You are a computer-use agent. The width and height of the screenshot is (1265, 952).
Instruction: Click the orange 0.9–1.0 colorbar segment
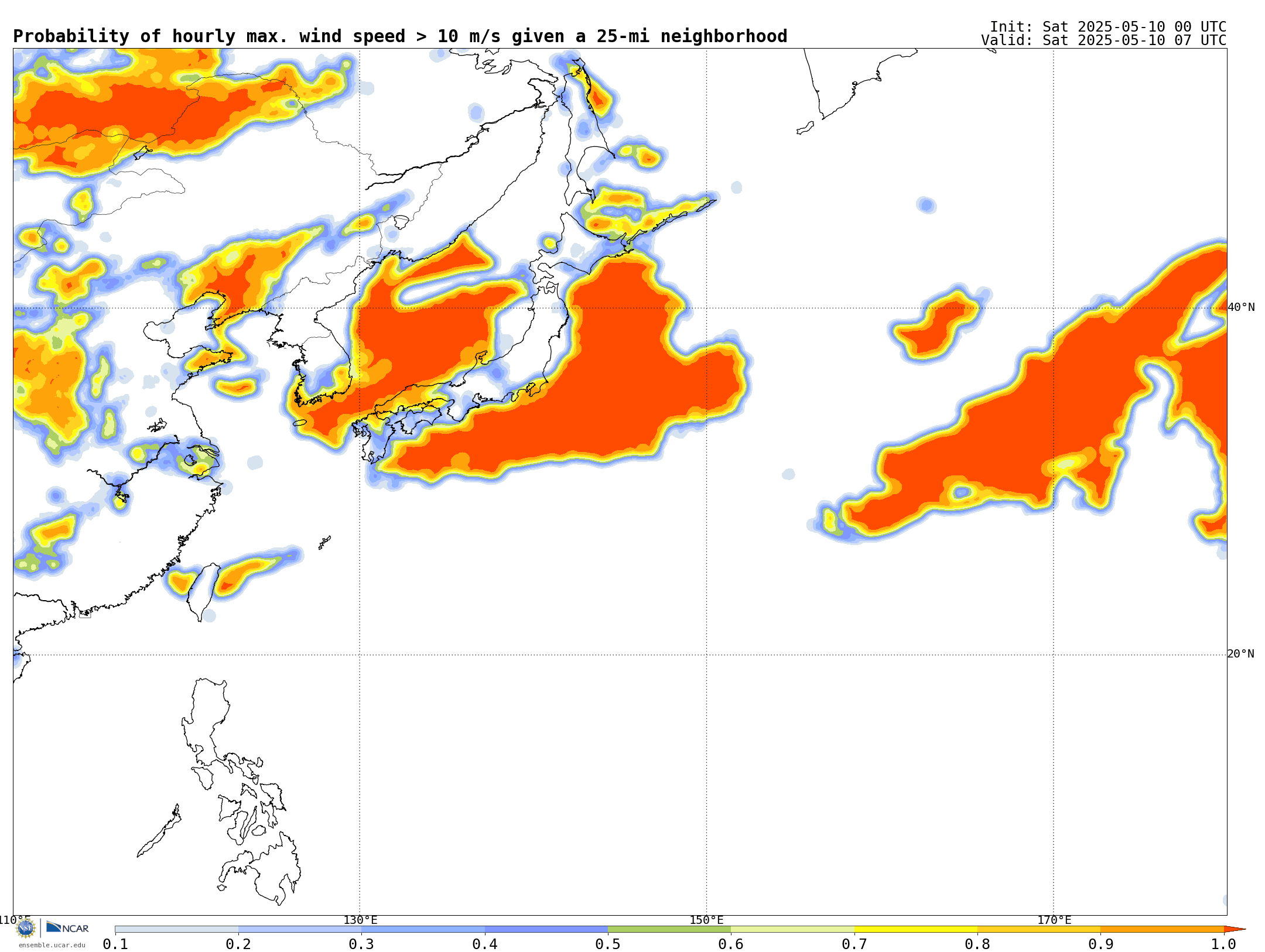pyautogui.click(x=1162, y=929)
